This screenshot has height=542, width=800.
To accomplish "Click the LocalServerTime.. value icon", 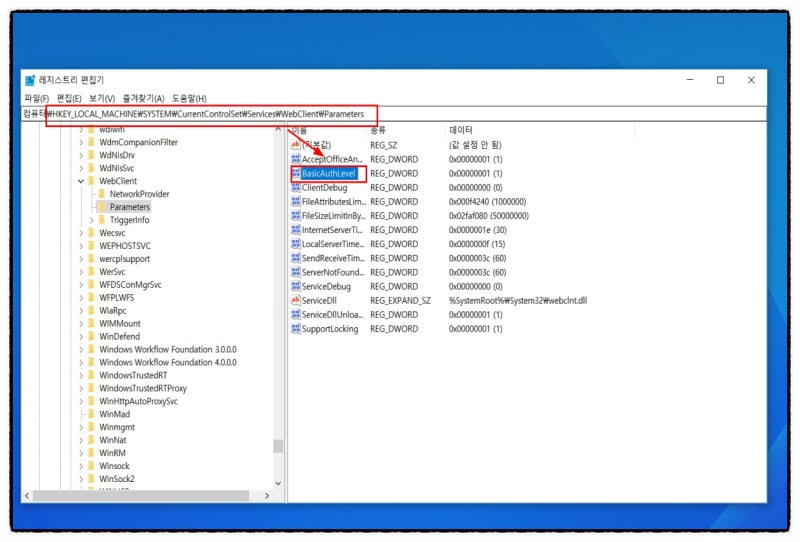I will point(296,244).
